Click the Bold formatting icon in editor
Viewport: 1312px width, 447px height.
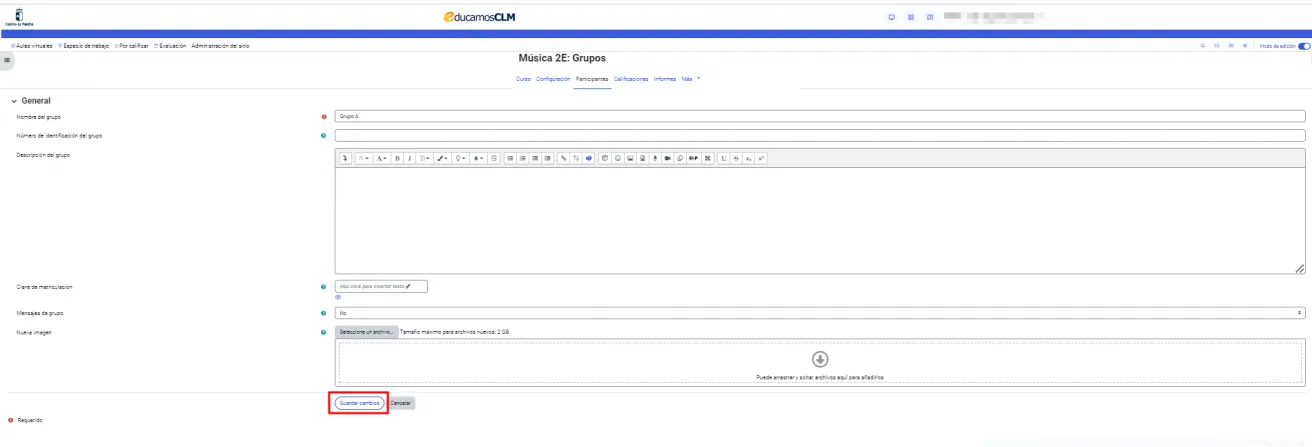397,158
